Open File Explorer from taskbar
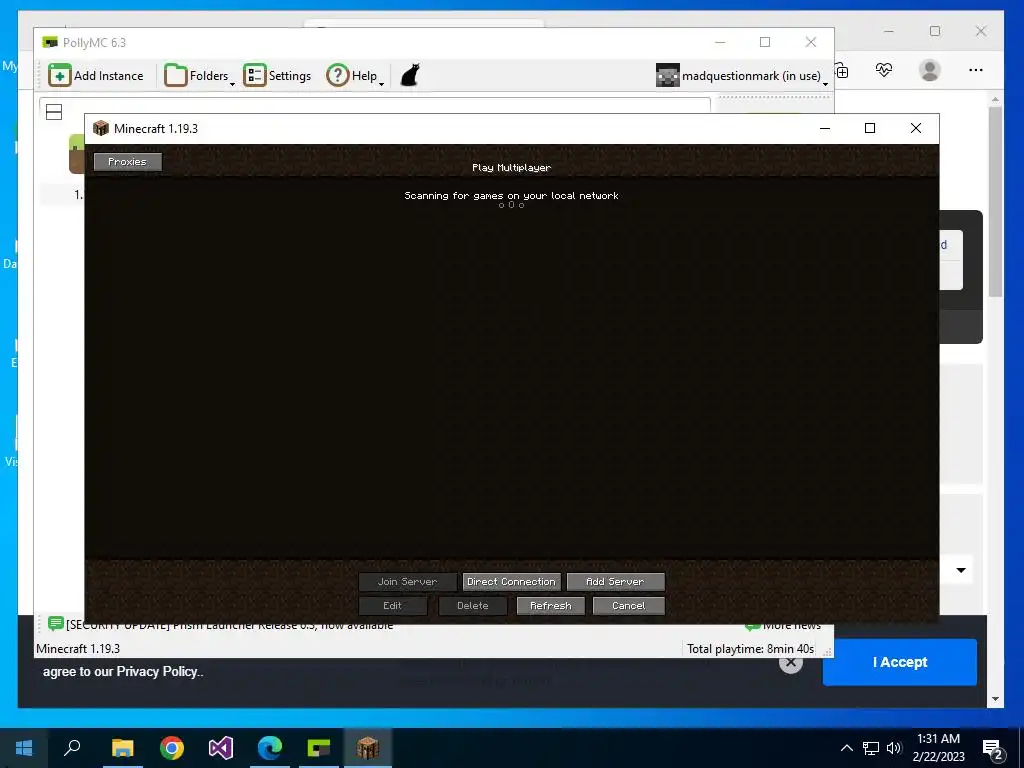 pyautogui.click(x=122, y=748)
